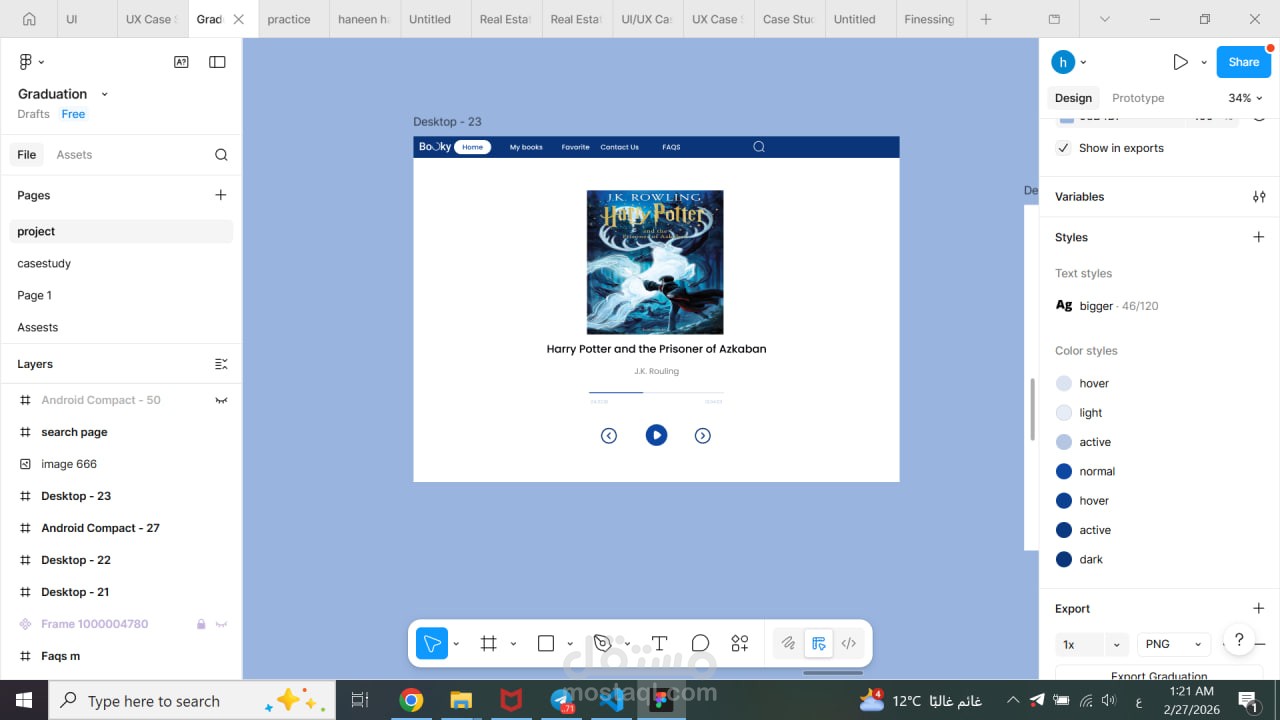Image resolution: width=1280 pixels, height=720 pixels.
Task: Collapse all layers icon
Action: [x=221, y=364]
